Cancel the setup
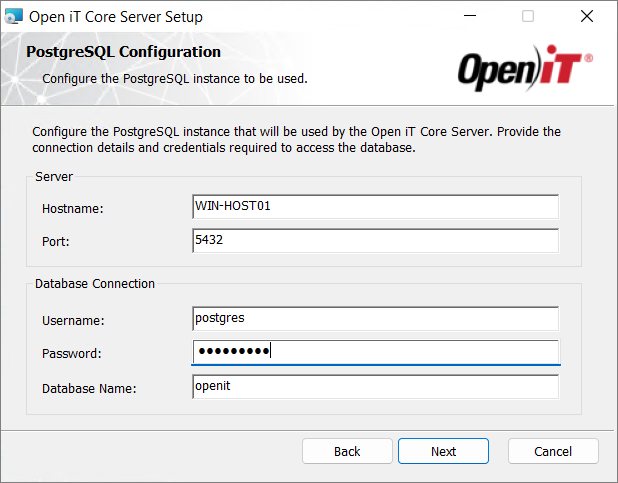Viewport: 618px width, 483px height. pyautogui.click(x=553, y=451)
